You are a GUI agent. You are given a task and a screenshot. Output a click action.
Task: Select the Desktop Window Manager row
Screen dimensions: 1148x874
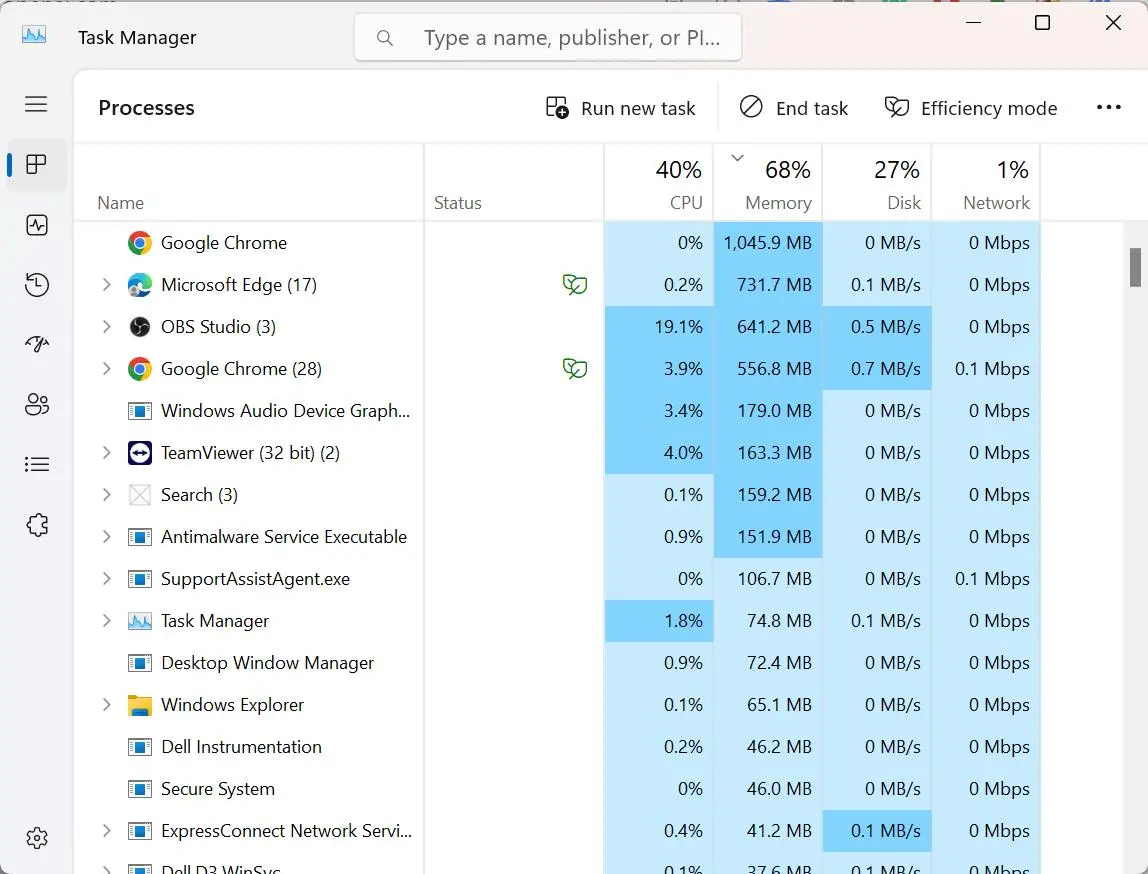557,663
